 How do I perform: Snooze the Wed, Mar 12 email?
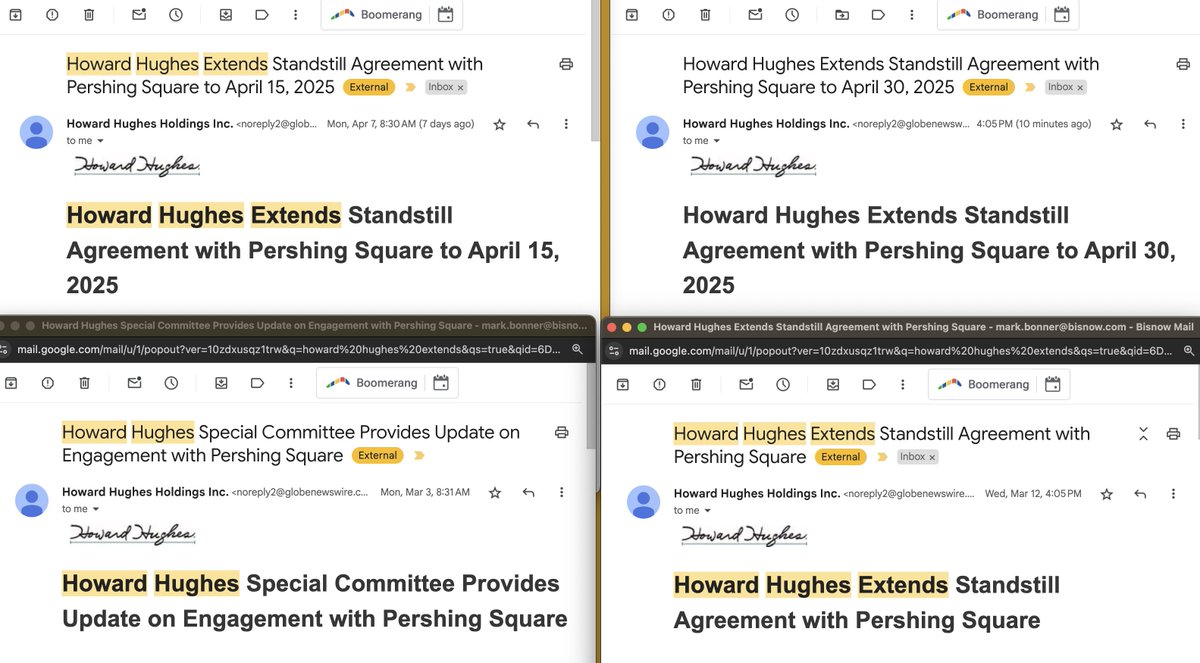[783, 384]
